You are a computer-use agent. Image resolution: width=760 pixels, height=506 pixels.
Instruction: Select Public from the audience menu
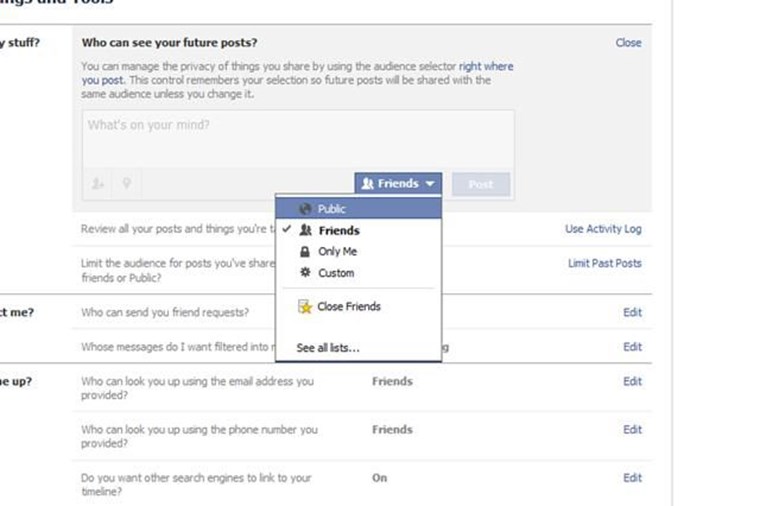tap(332, 209)
